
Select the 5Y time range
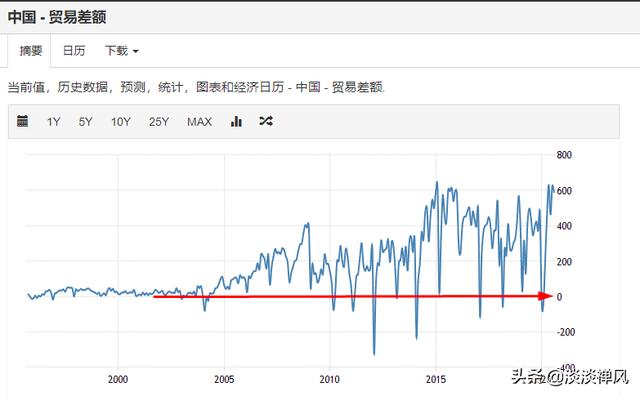click(x=85, y=122)
